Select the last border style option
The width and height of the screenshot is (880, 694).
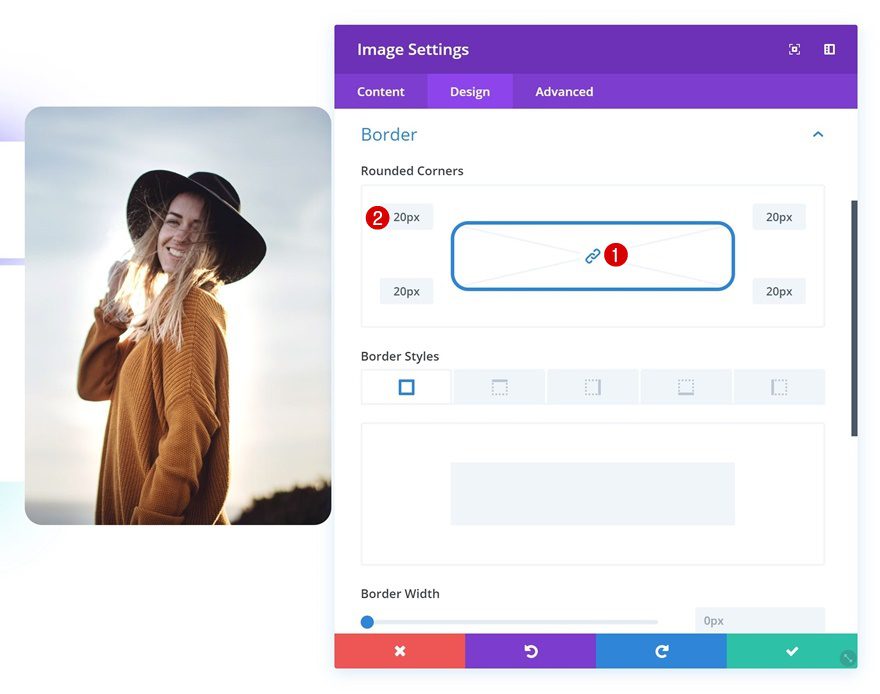tap(778, 386)
